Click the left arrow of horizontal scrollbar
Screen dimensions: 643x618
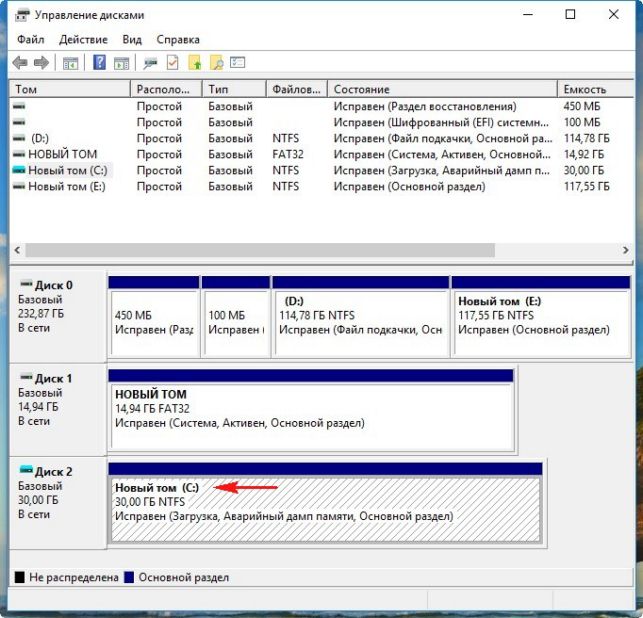17,250
